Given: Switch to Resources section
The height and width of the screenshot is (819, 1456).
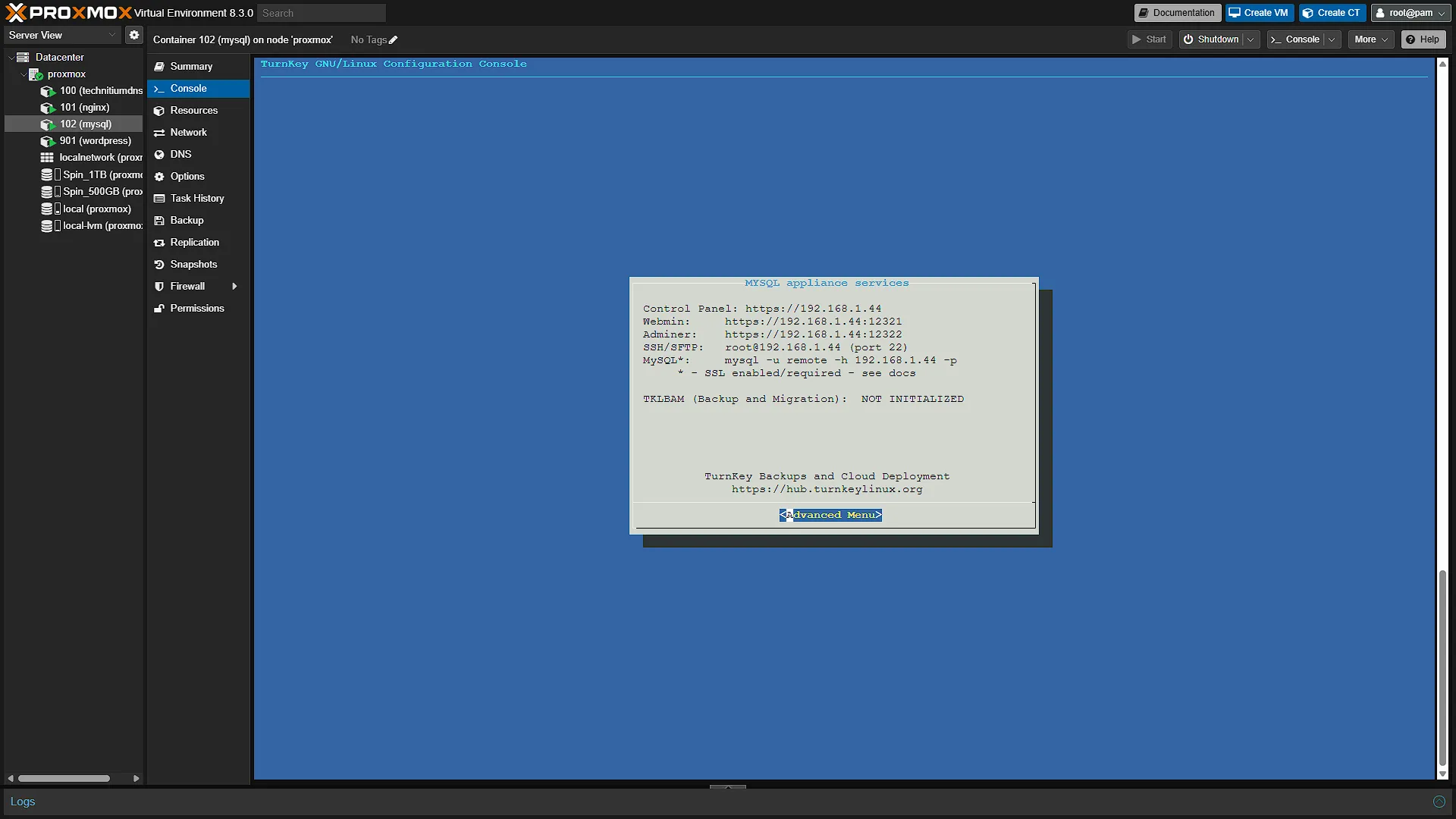Looking at the screenshot, I should pos(198,111).
